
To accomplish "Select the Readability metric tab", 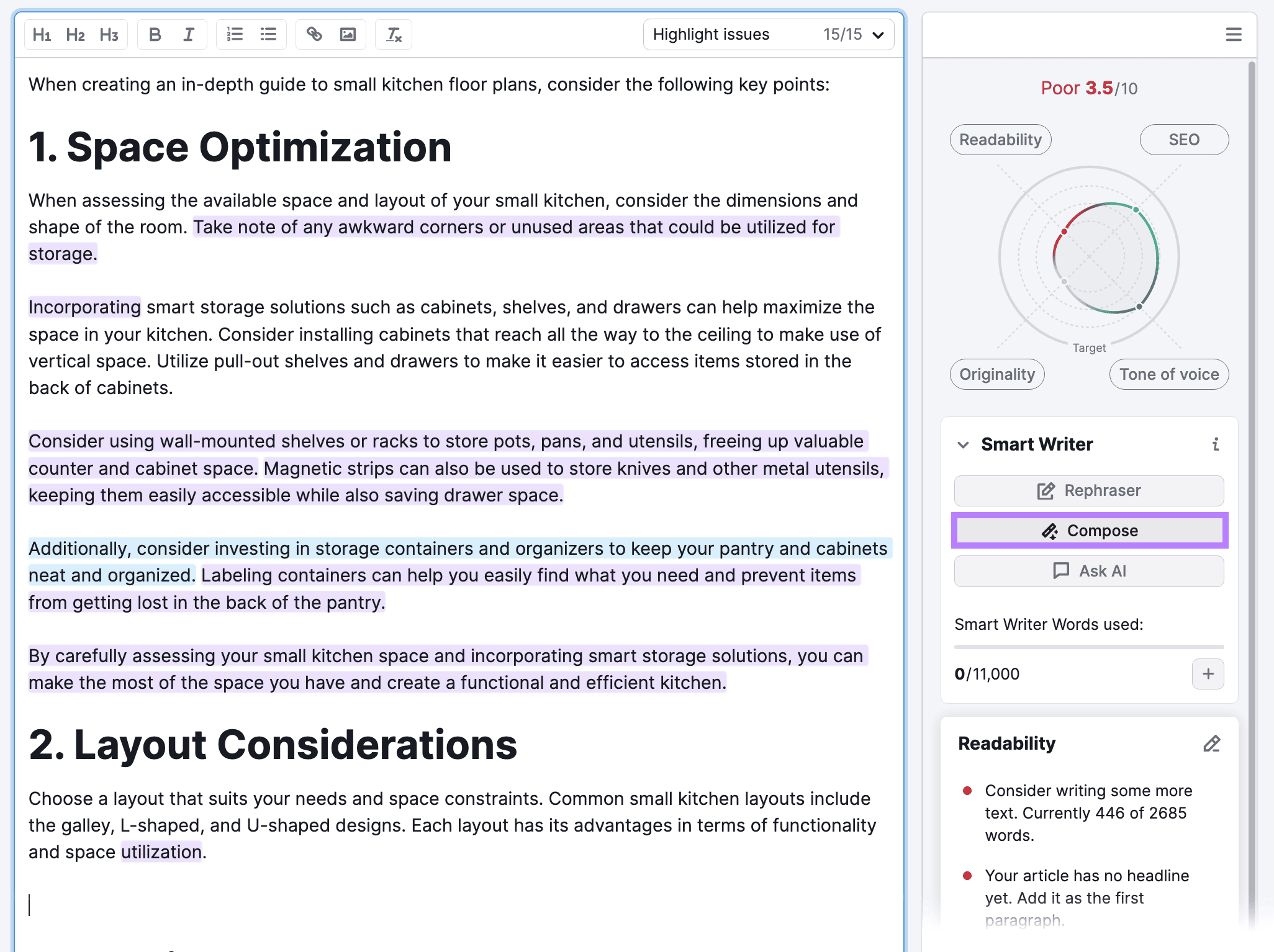I will click(1000, 140).
